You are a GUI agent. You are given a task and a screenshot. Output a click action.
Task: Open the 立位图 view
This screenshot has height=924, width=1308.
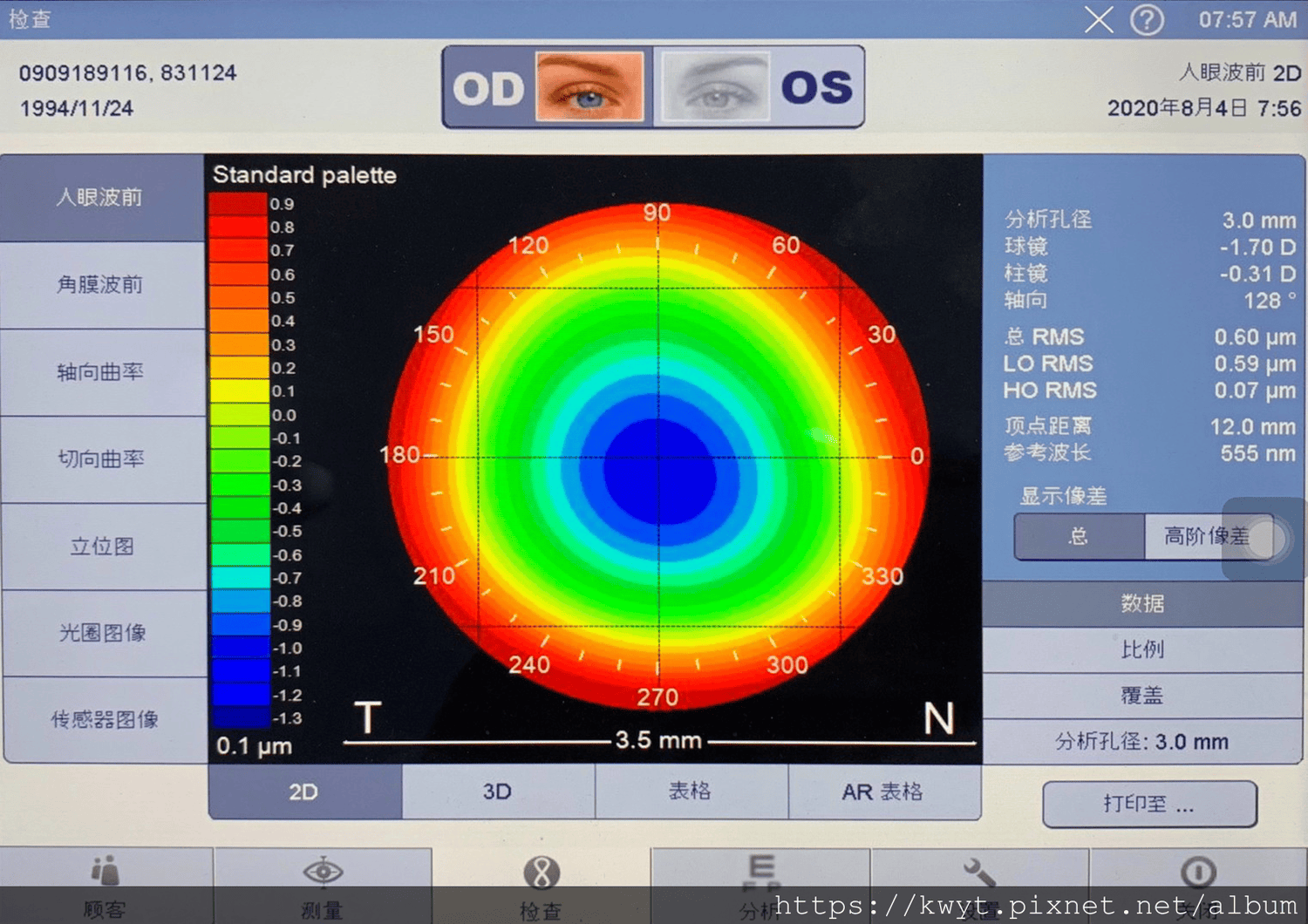pos(102,547)
